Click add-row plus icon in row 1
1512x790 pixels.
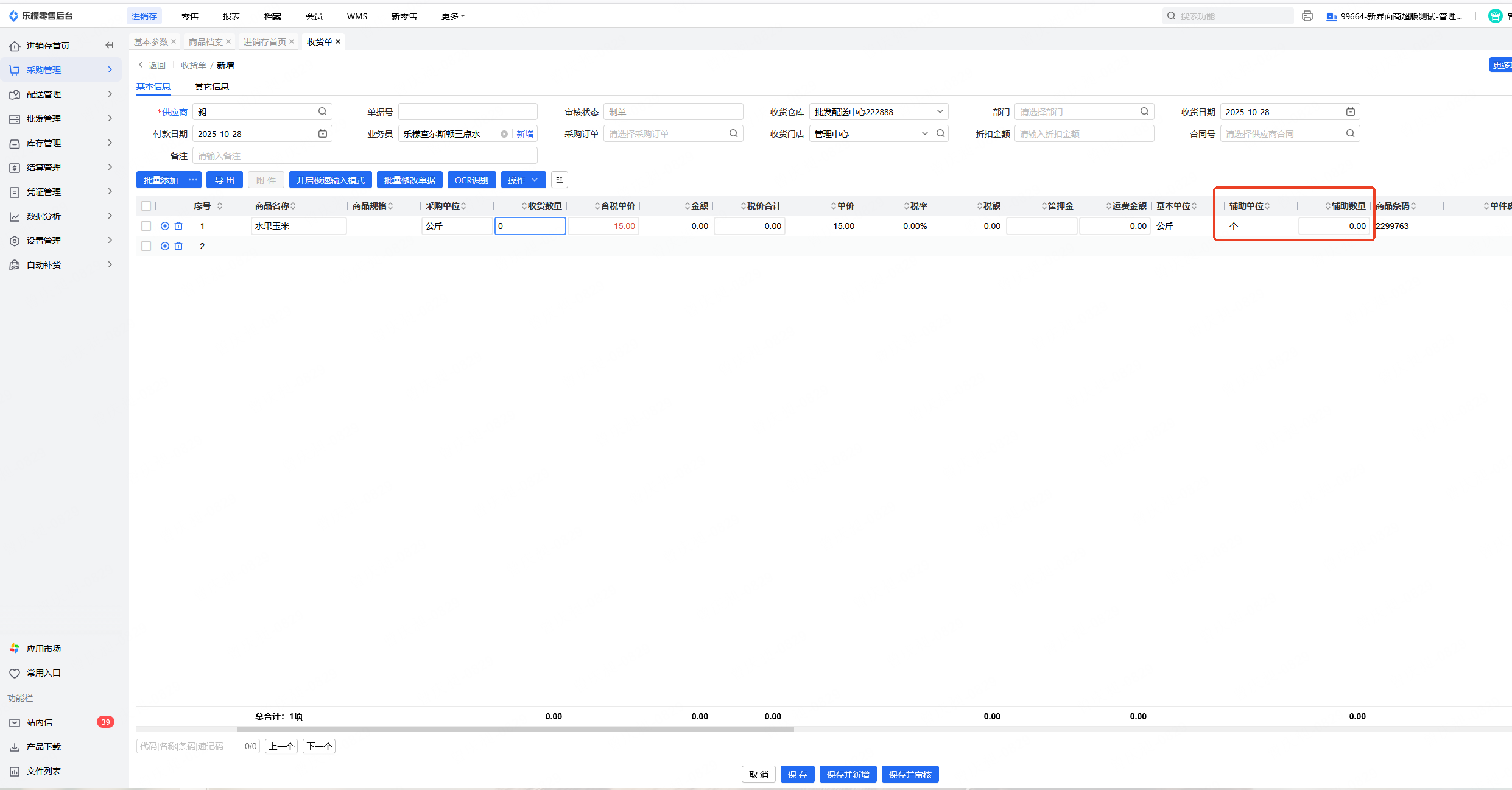[164, 226]
